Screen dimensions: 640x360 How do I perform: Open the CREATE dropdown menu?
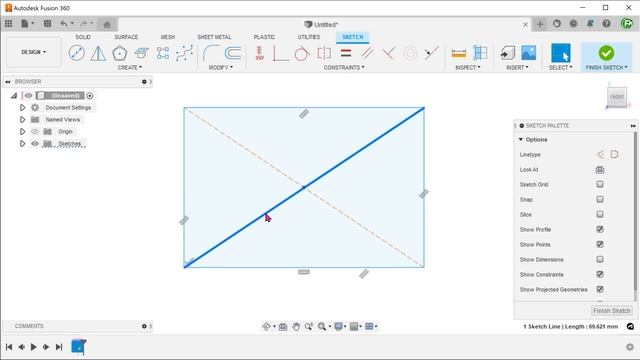pyautogui.click(x=130, y=67)
